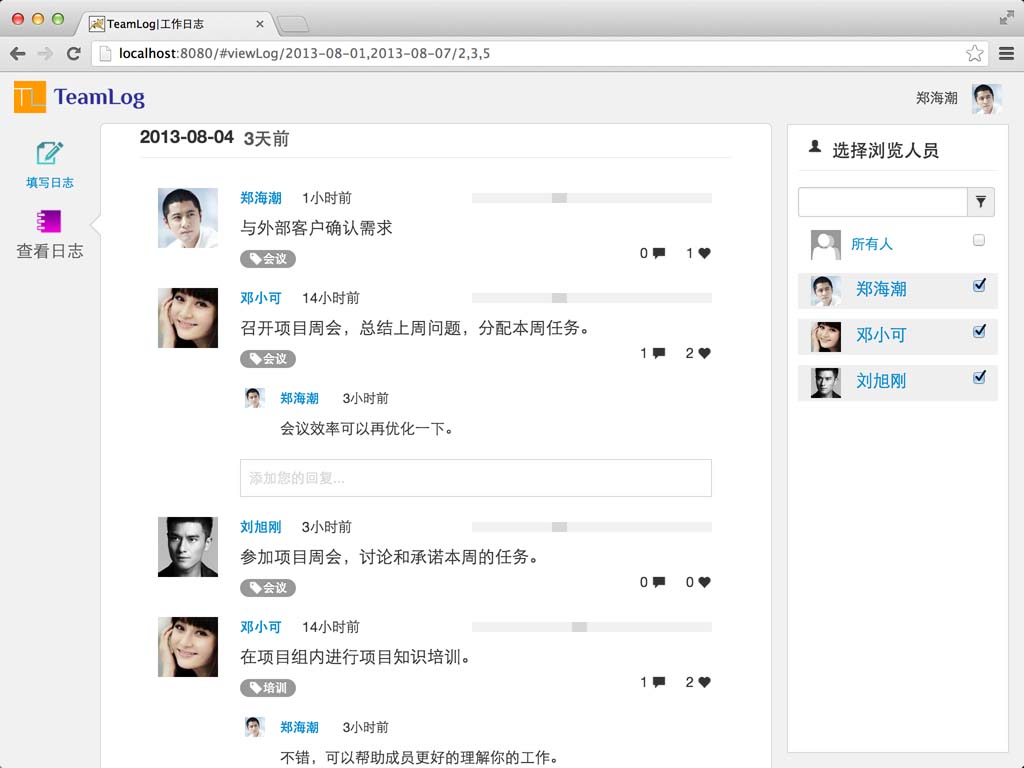Select the 查看日志 sidebar icon
The image size is (1024, 768).
[48, 221]
